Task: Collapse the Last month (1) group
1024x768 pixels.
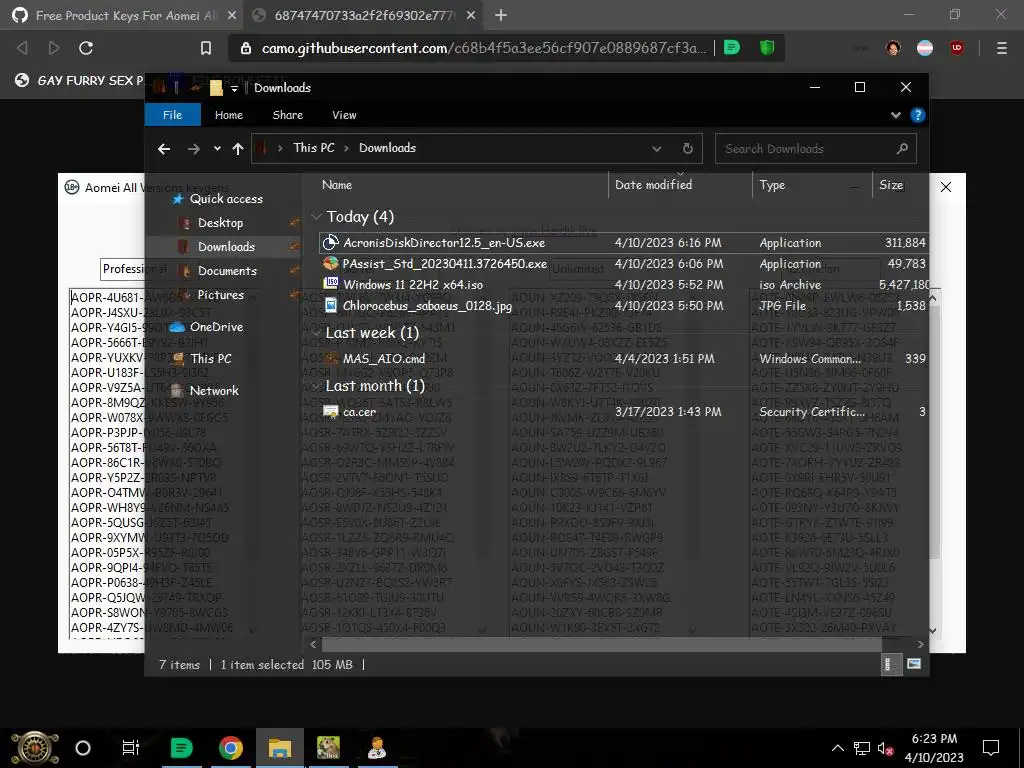Action: tap(316, 386)
